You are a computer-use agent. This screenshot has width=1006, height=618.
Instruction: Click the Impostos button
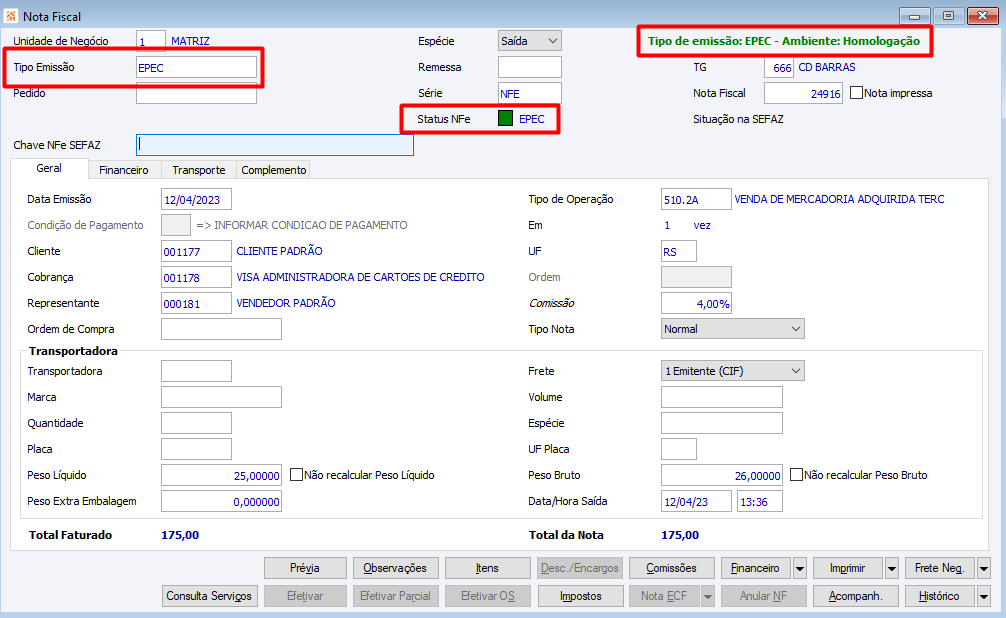click(x=581, y=596)
